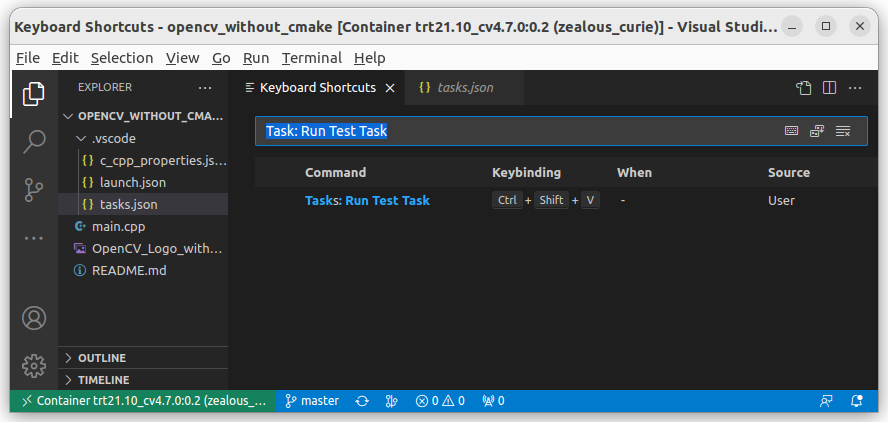
Task: Switch branch via master in status bar
Action: [312, 401]
